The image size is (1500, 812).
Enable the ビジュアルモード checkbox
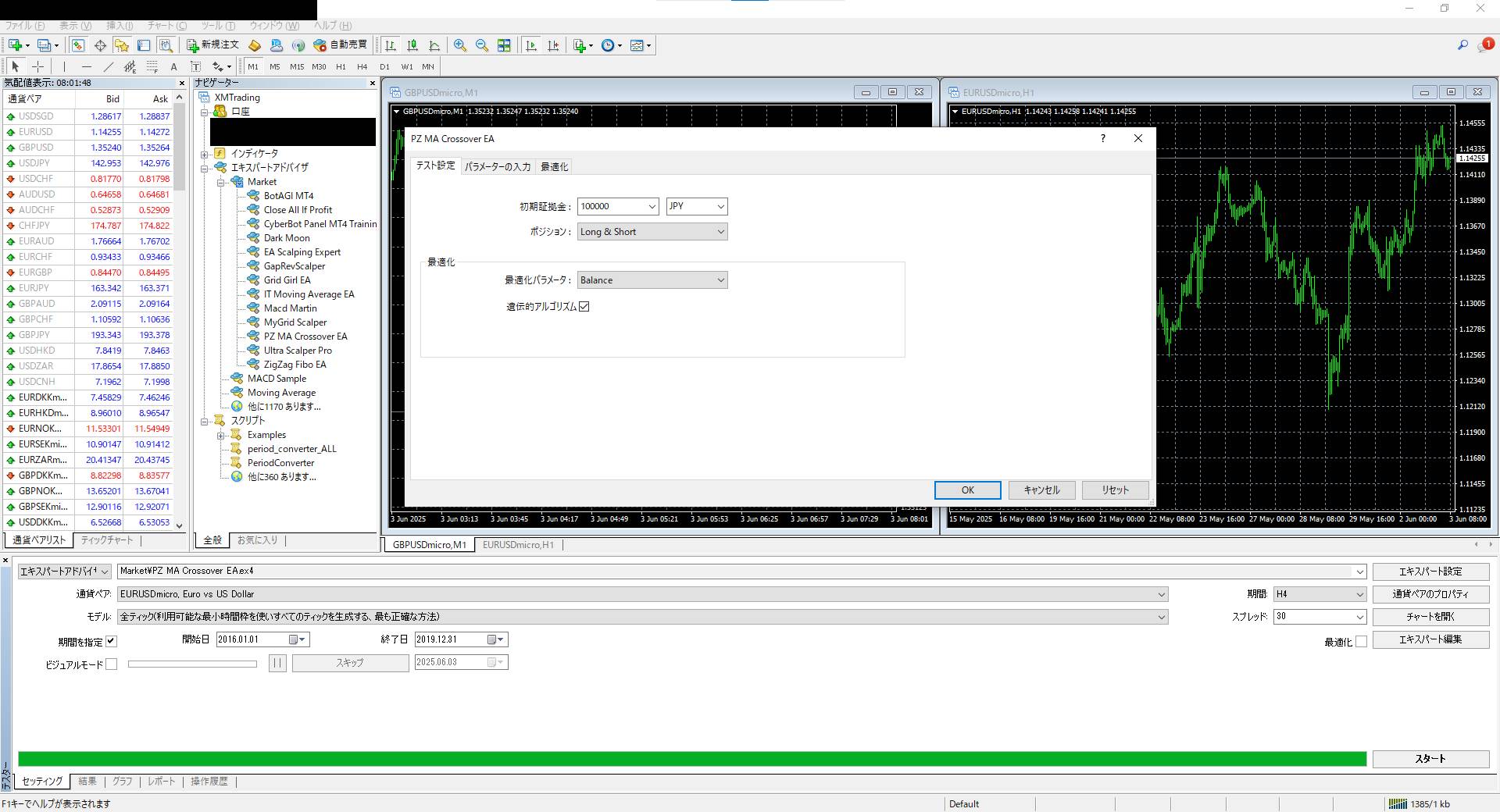click(x=111, y=664)
